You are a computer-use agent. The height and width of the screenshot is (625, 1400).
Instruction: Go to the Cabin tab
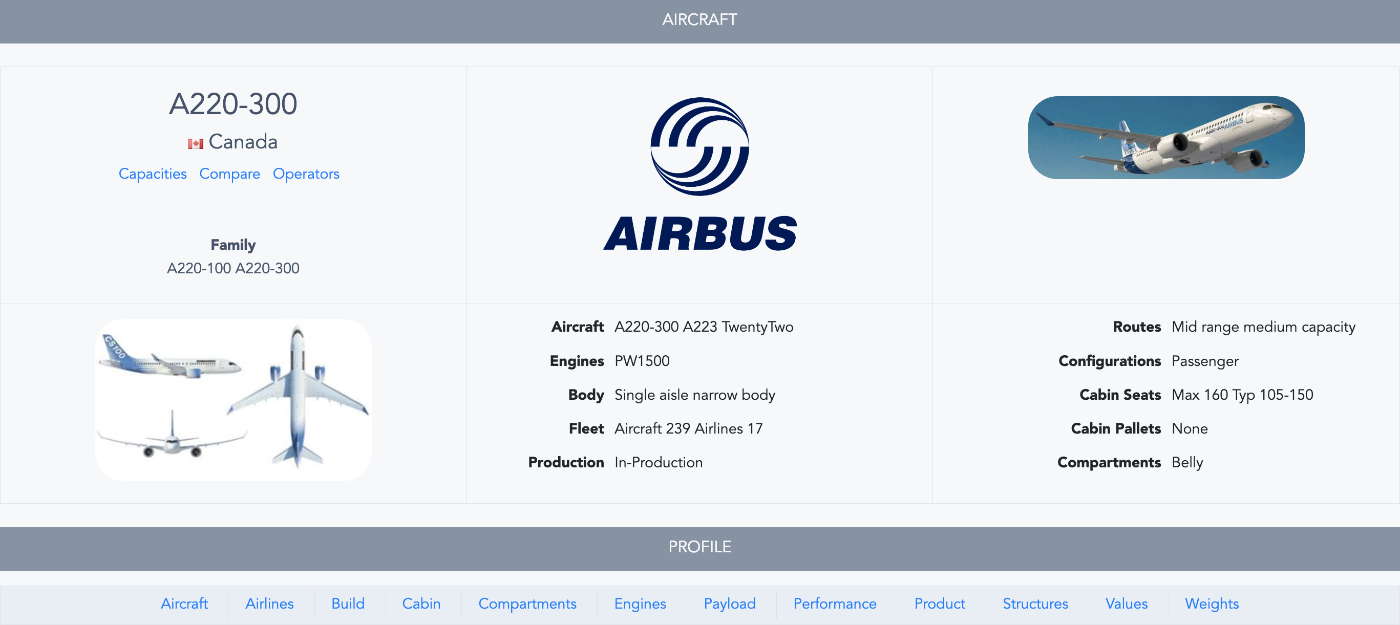(x=421, y=604)
